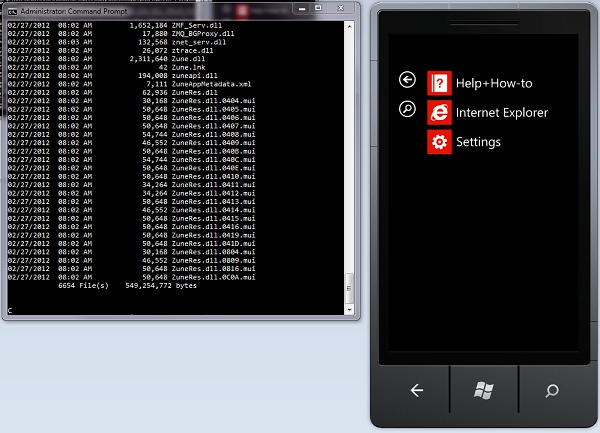Click the ZuneRes.dll.0413.mui file name
The width and height of the screenshot is (600, 433).
(x=214, y=202)
